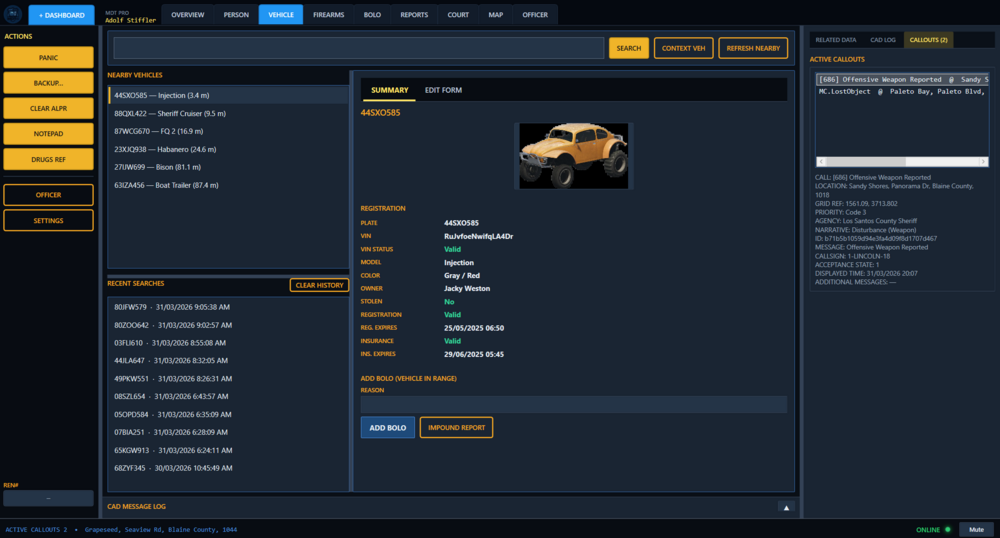Open recent search 80ZOO642
This screenshot has height=538, width=1000.
pyautogui.click(x=228, y=325)
